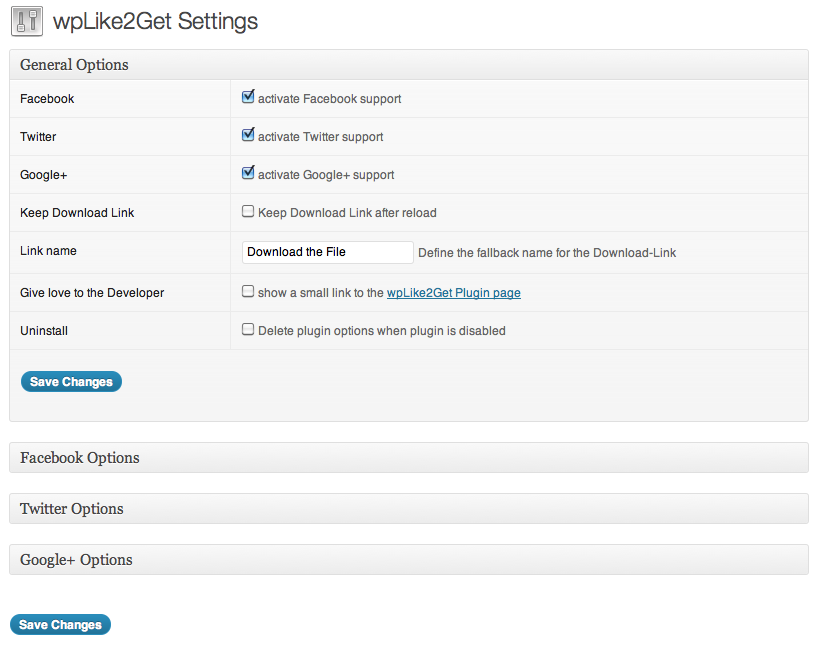Open the wpLike2Get Plugin page link
Screen dimensions: 821x648
[453, 293]
